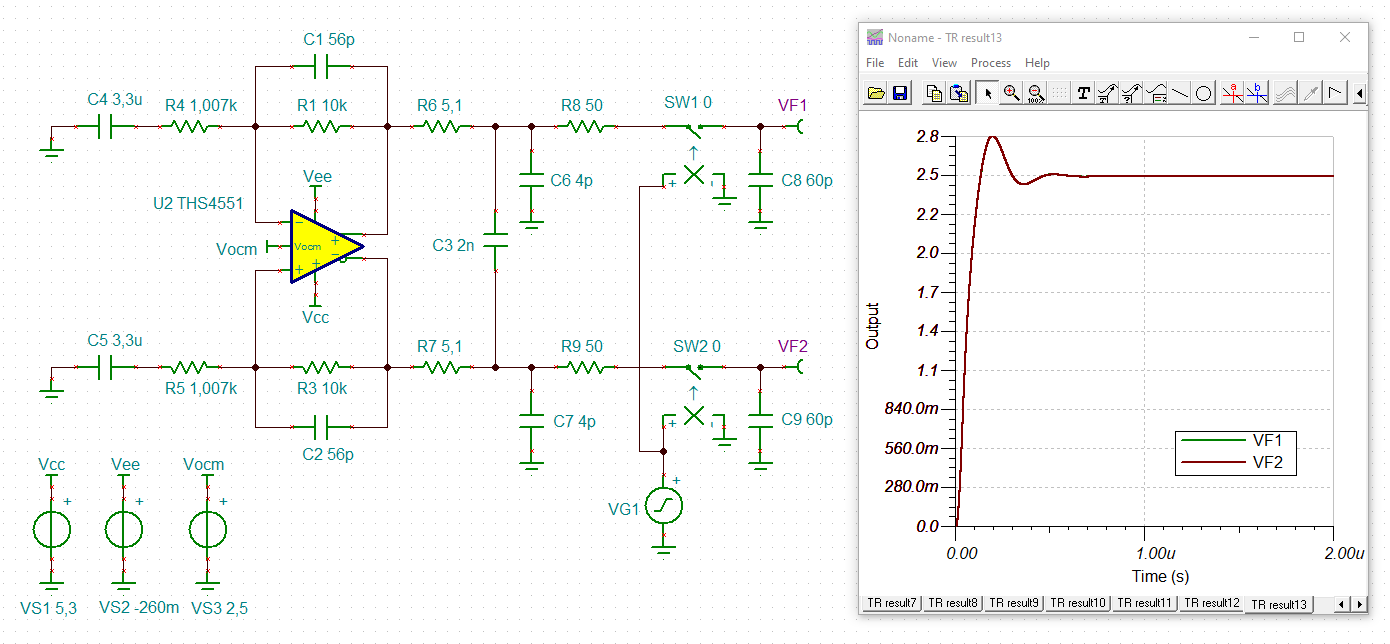Activate the zoom in magnifier
This screenshot has width=1390, height=644.
click(1011, 93)
